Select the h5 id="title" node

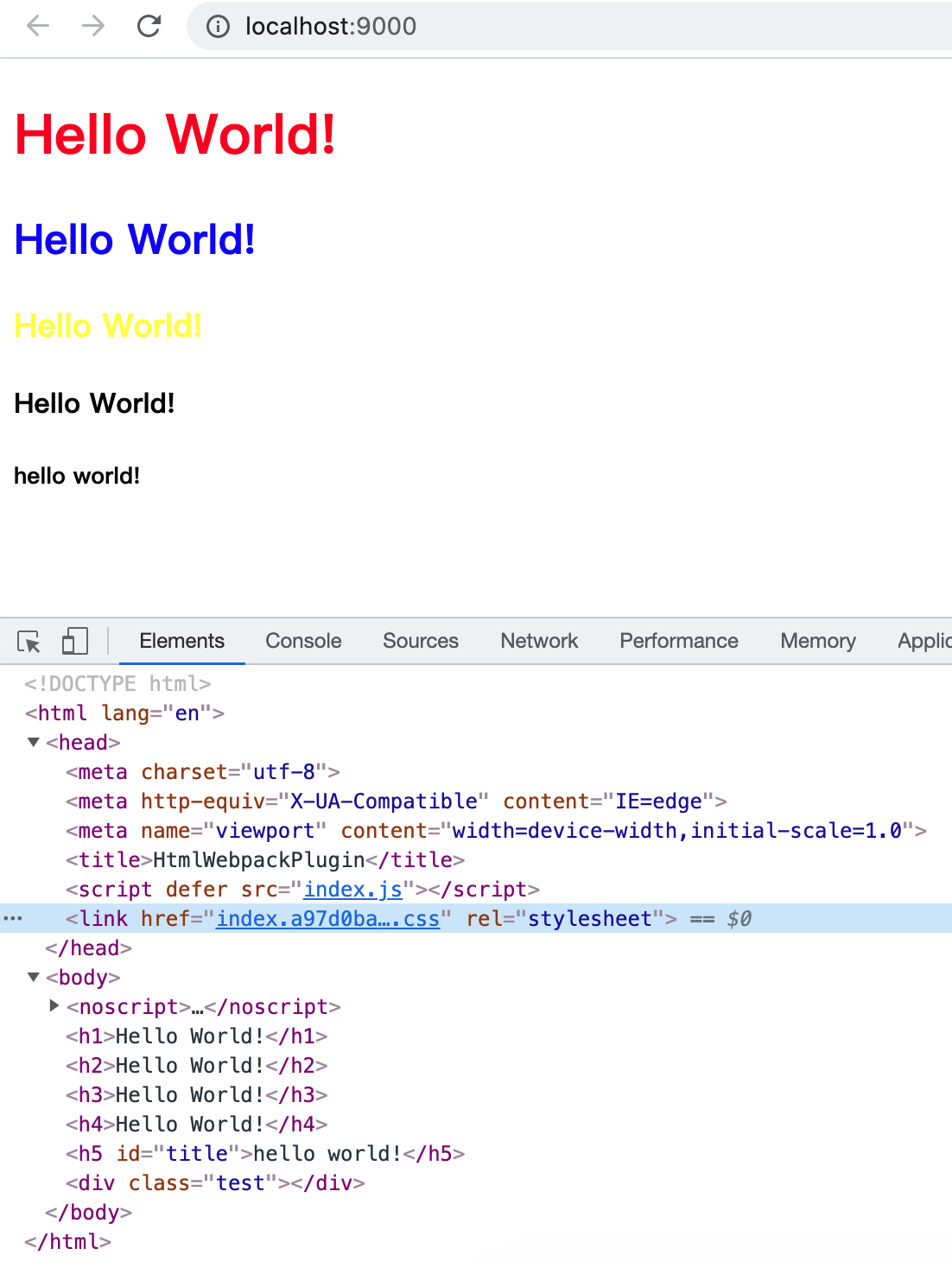[265, 1153]
